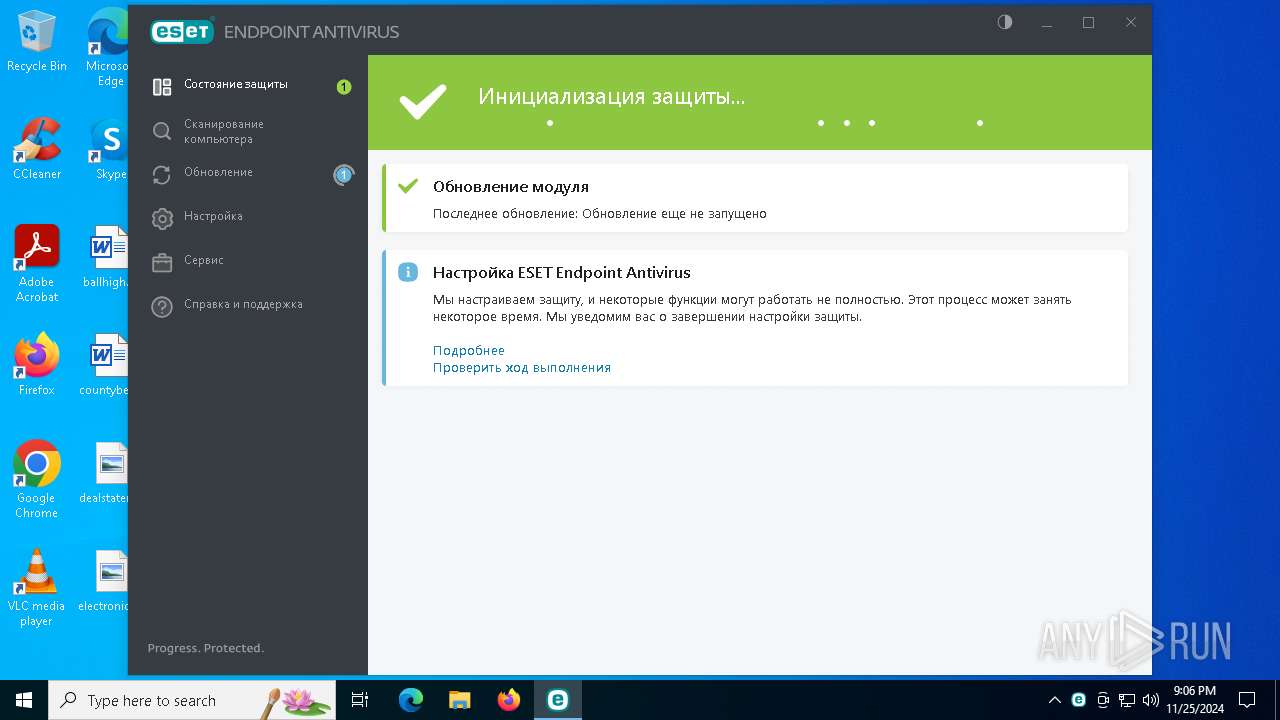Open the Skype desktop shortcut
Screen dimensions: 1280x720
[x=109, y=149]
